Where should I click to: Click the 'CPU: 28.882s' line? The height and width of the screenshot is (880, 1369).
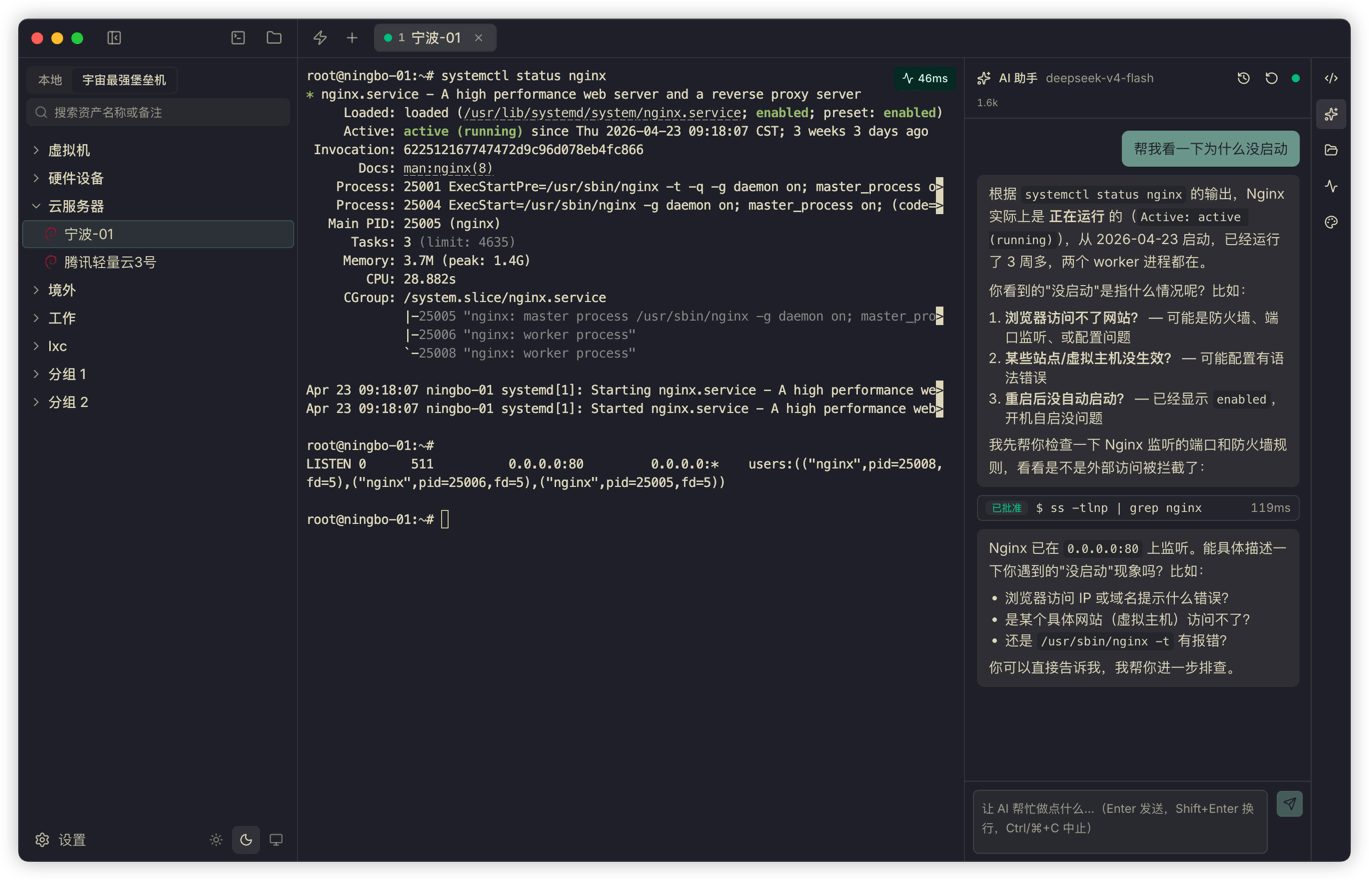[x=411, y=279]
